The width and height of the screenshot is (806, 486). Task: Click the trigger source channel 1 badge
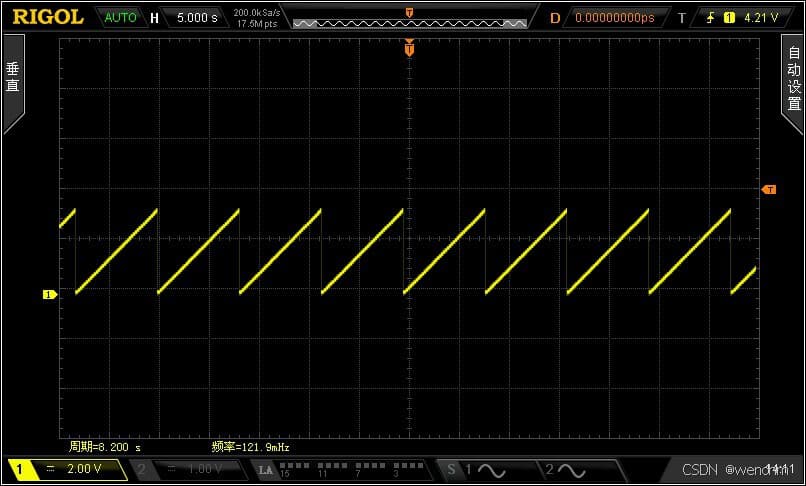point(729,18)
